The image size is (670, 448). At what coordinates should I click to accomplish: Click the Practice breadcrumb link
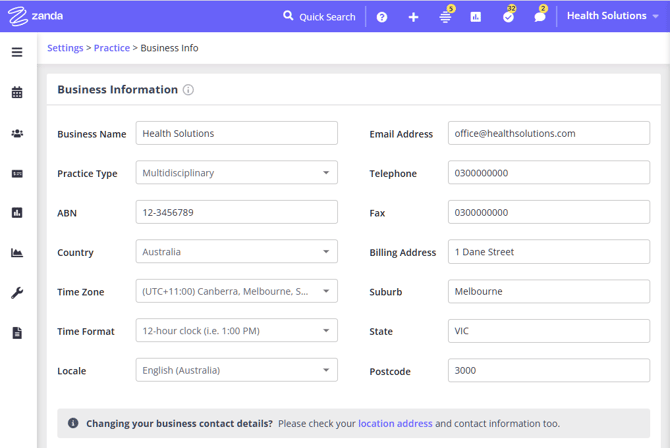pyautogui.click(x=112, y=48)
